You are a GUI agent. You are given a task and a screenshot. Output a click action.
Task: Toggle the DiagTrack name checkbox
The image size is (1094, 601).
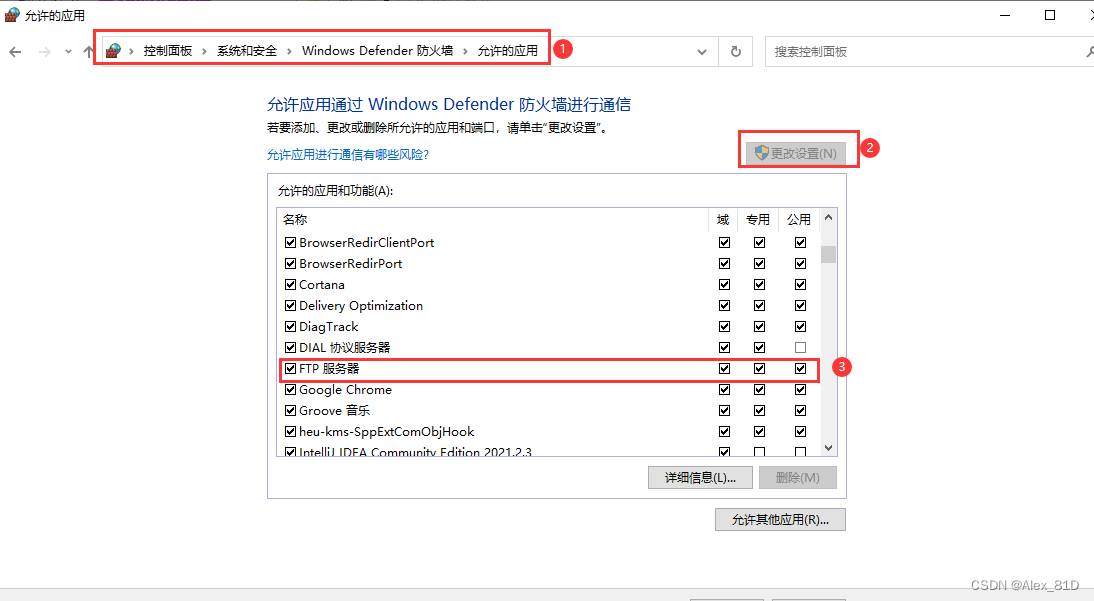click(x=290, y=327)
